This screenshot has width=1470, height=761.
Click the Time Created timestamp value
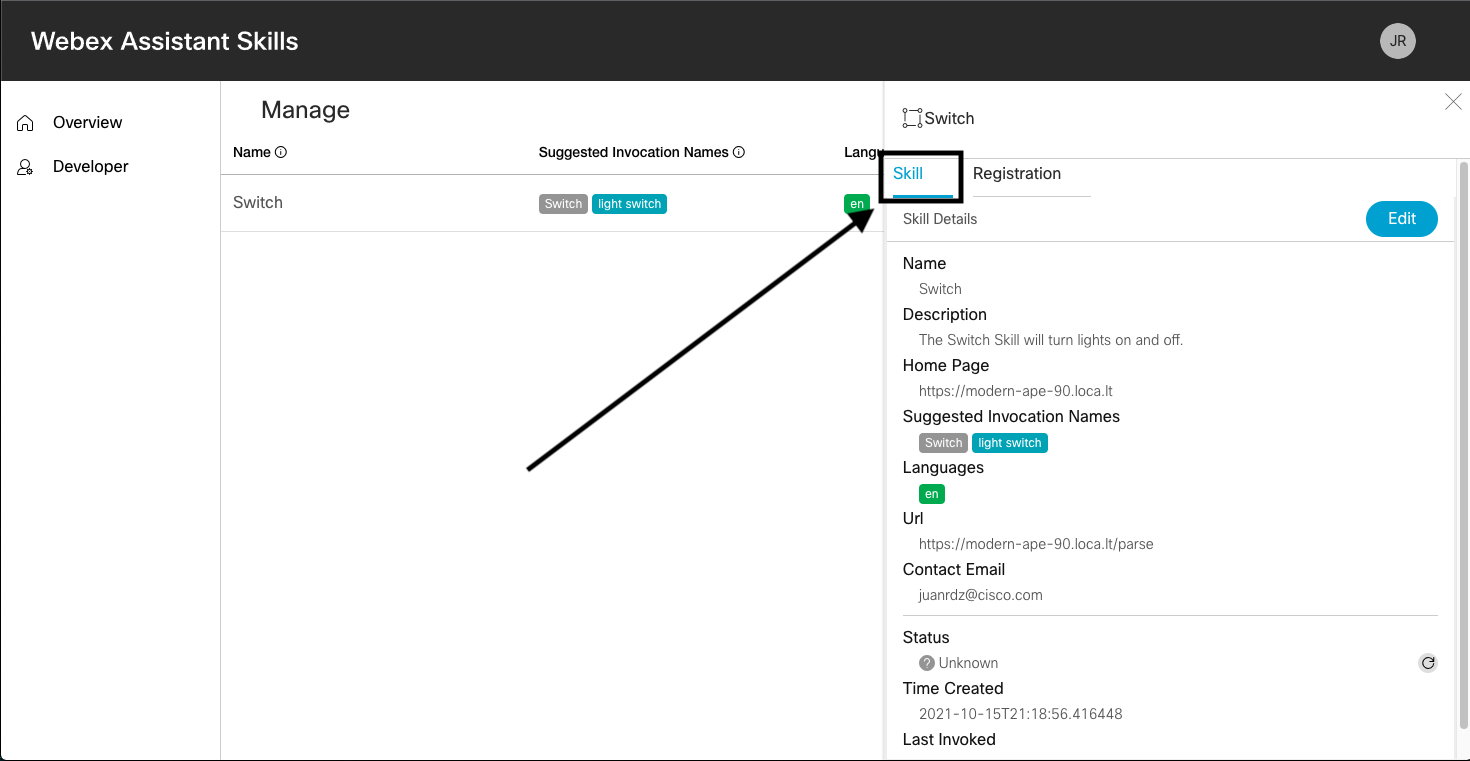tap(1021, 714)
